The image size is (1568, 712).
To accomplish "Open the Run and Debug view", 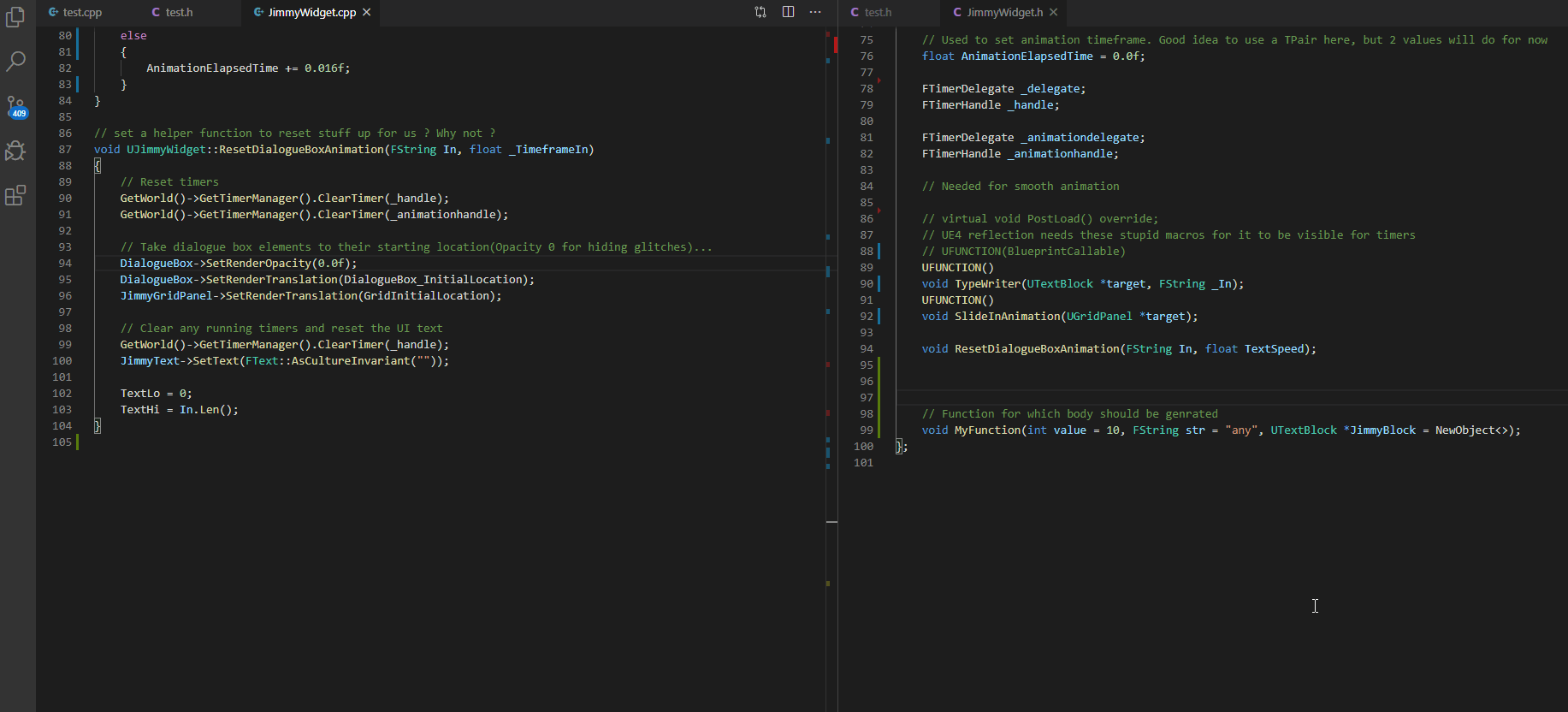I will click(x=15, y=151).
